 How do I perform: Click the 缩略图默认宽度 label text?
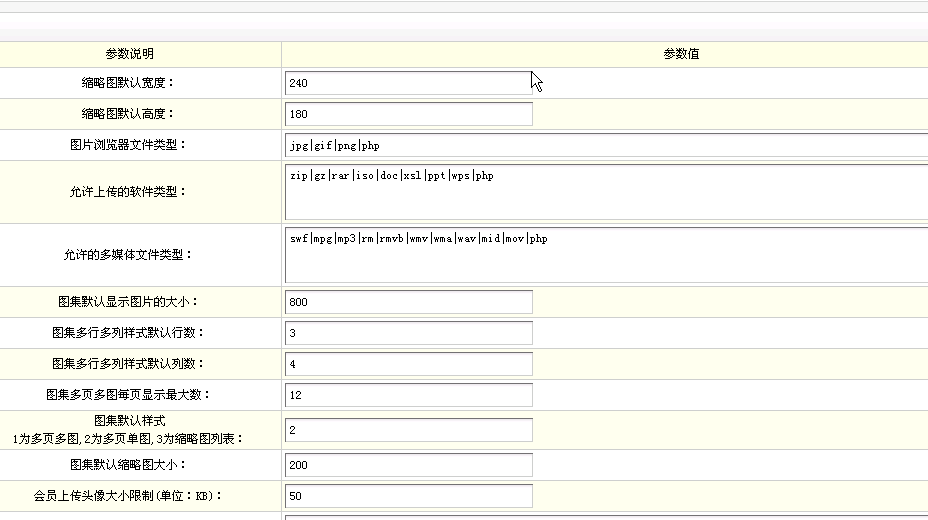click(128, 84)
